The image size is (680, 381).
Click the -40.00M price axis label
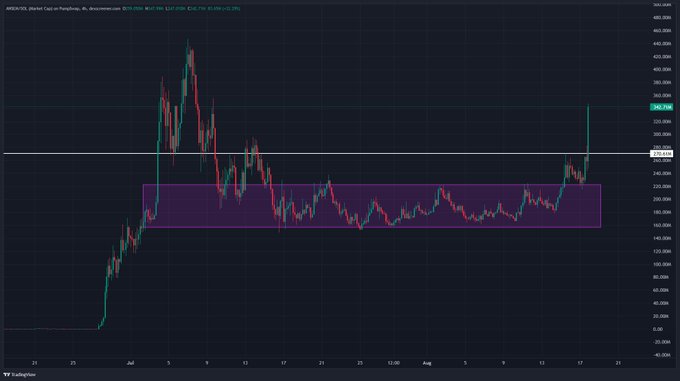pos(661,355)
